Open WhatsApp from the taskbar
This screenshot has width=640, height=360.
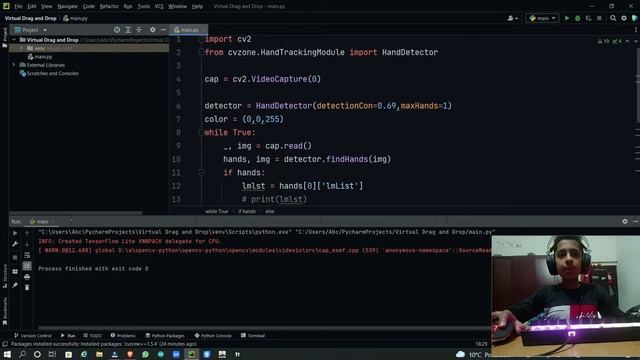click(145, 354)
